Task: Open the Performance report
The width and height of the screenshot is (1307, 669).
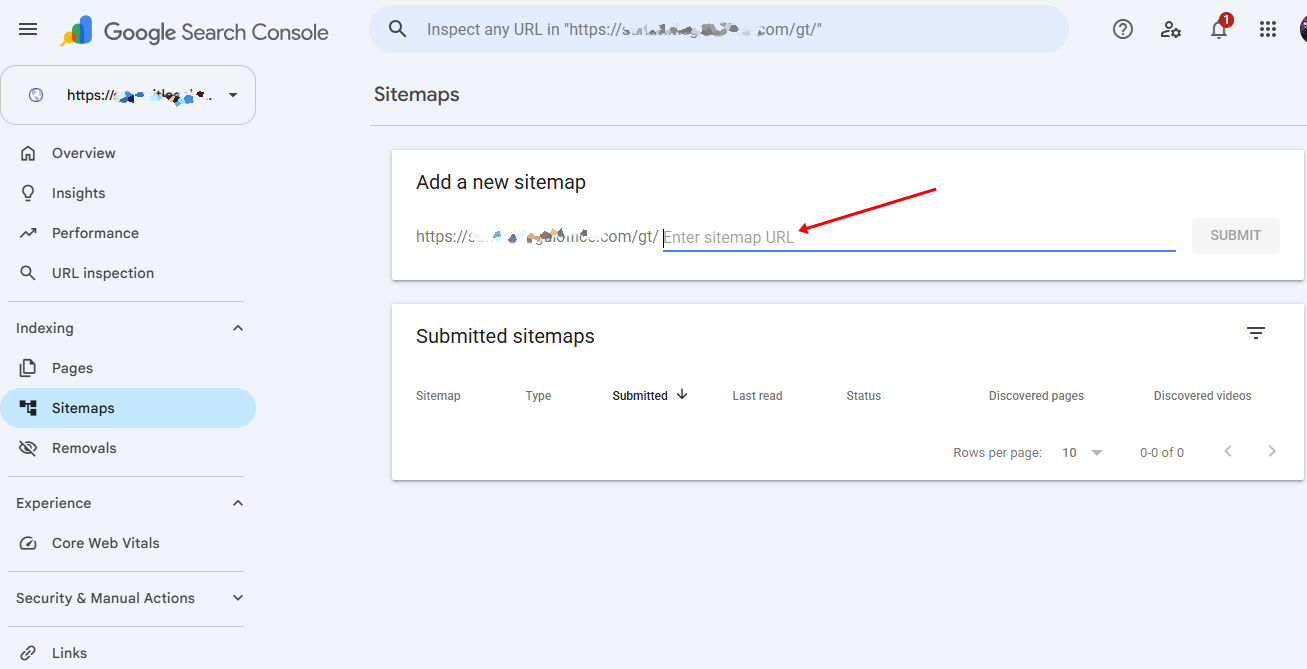Action: tap(128, 233)
